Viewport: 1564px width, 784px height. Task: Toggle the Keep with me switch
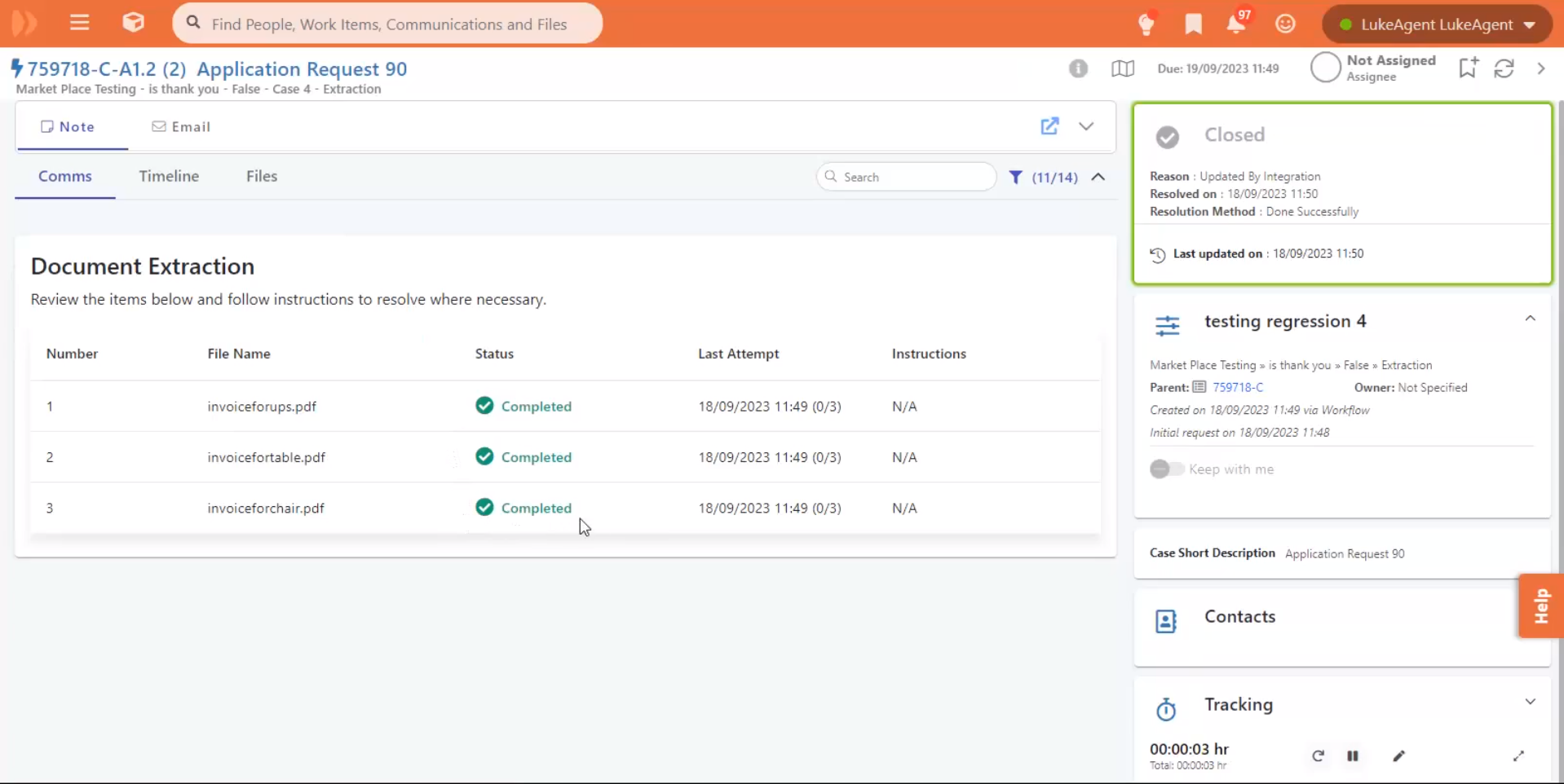[x=1166, y=469]
